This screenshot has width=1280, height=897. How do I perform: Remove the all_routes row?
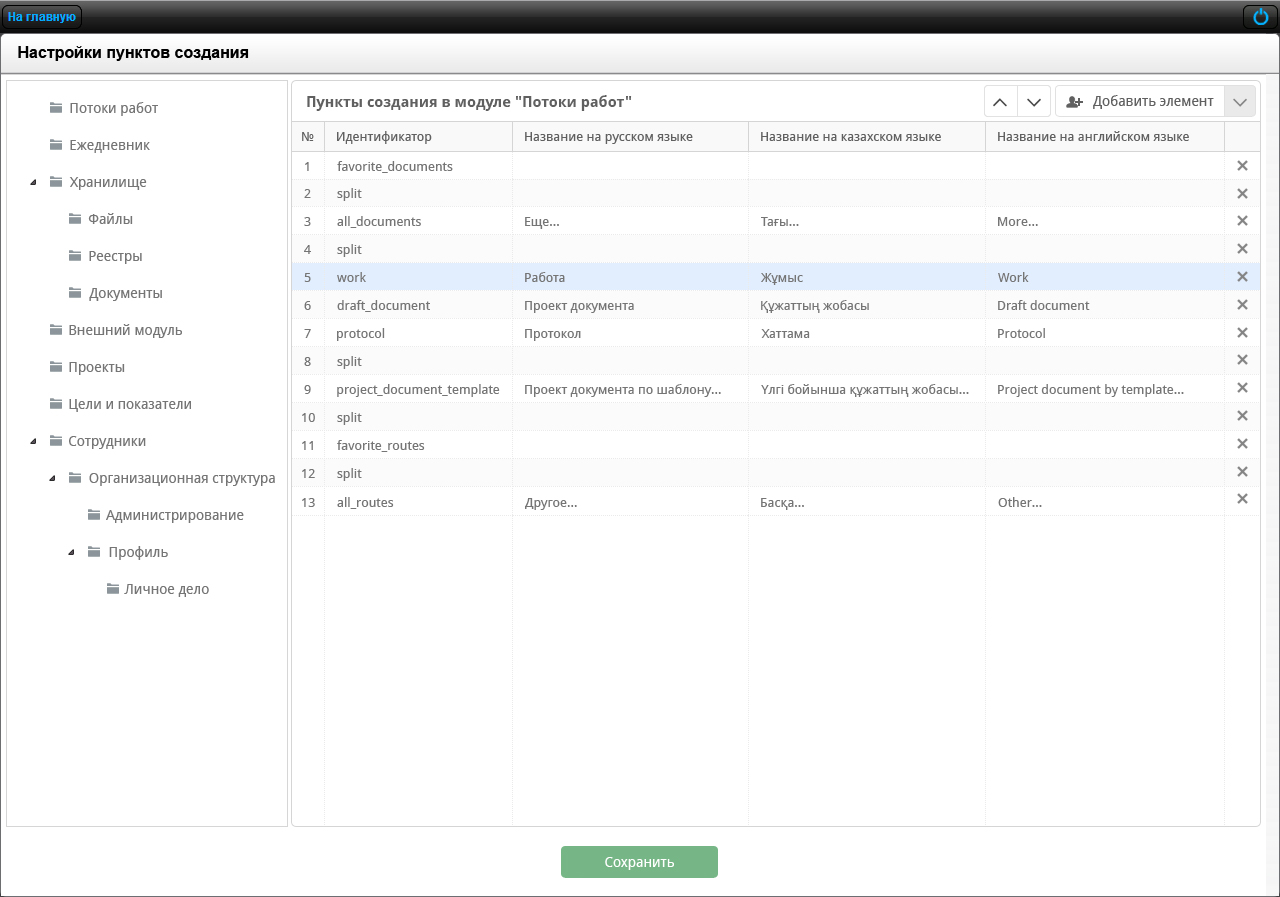pos(1242,499)
